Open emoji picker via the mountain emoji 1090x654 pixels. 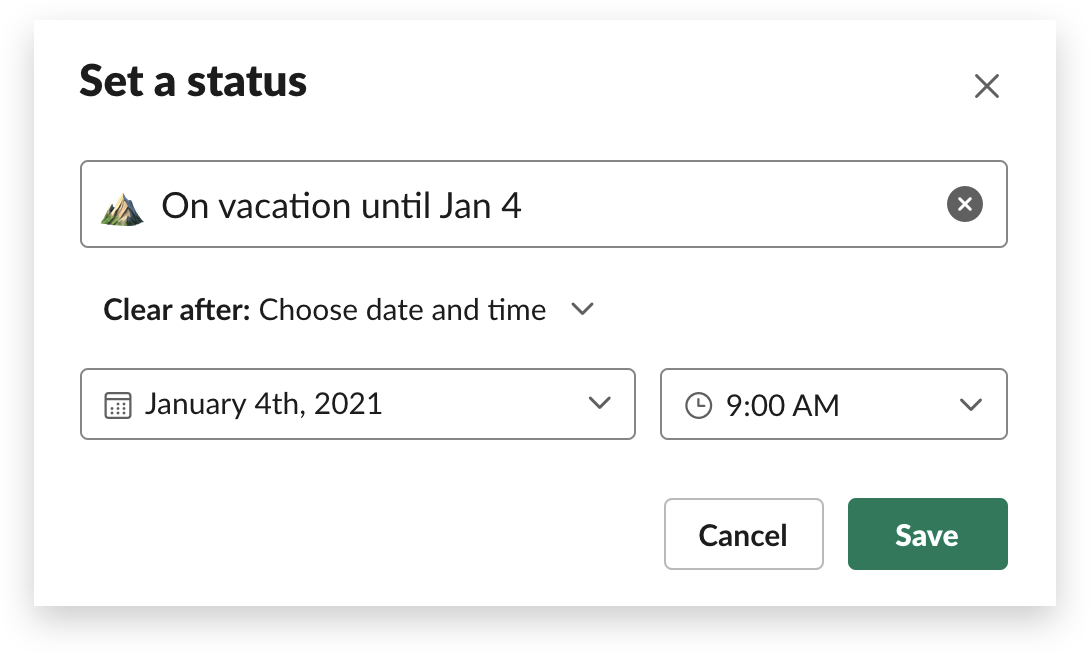pos(122,207)
